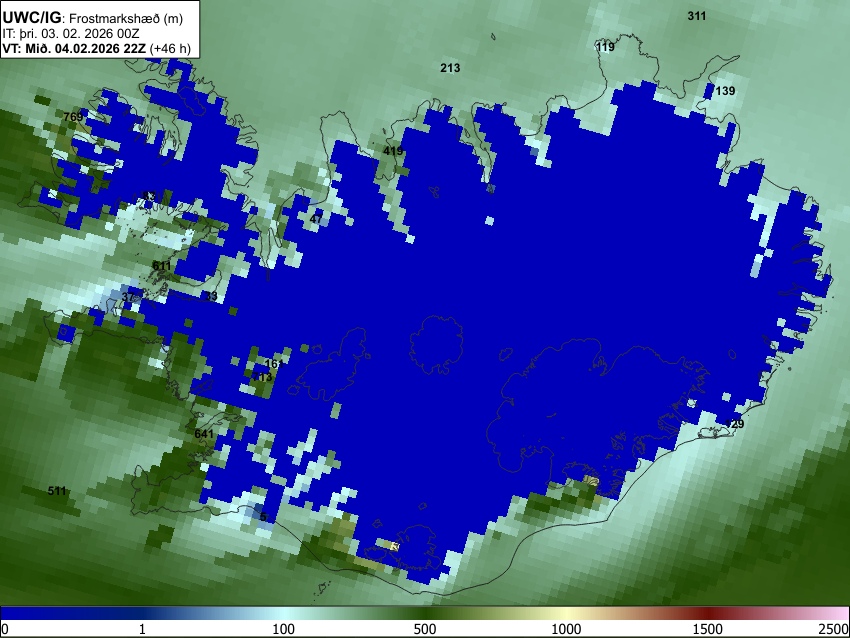
Task: Click the map value 611
Action: [162, 266]
